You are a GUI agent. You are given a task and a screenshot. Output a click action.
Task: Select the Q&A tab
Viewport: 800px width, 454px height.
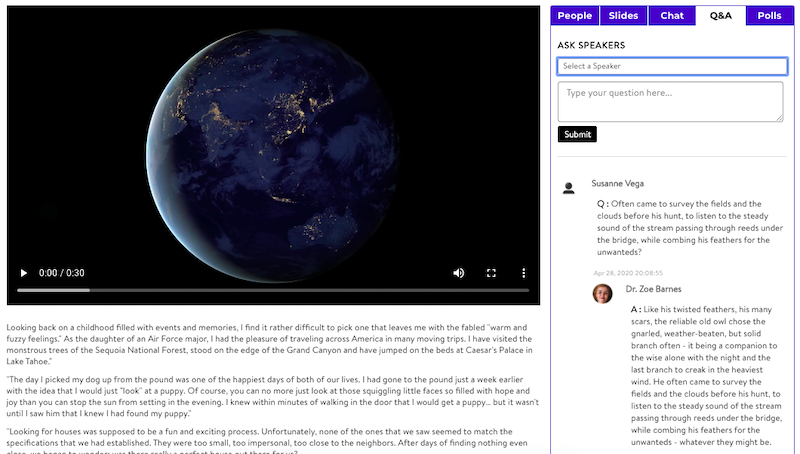(x=720, y=15)
